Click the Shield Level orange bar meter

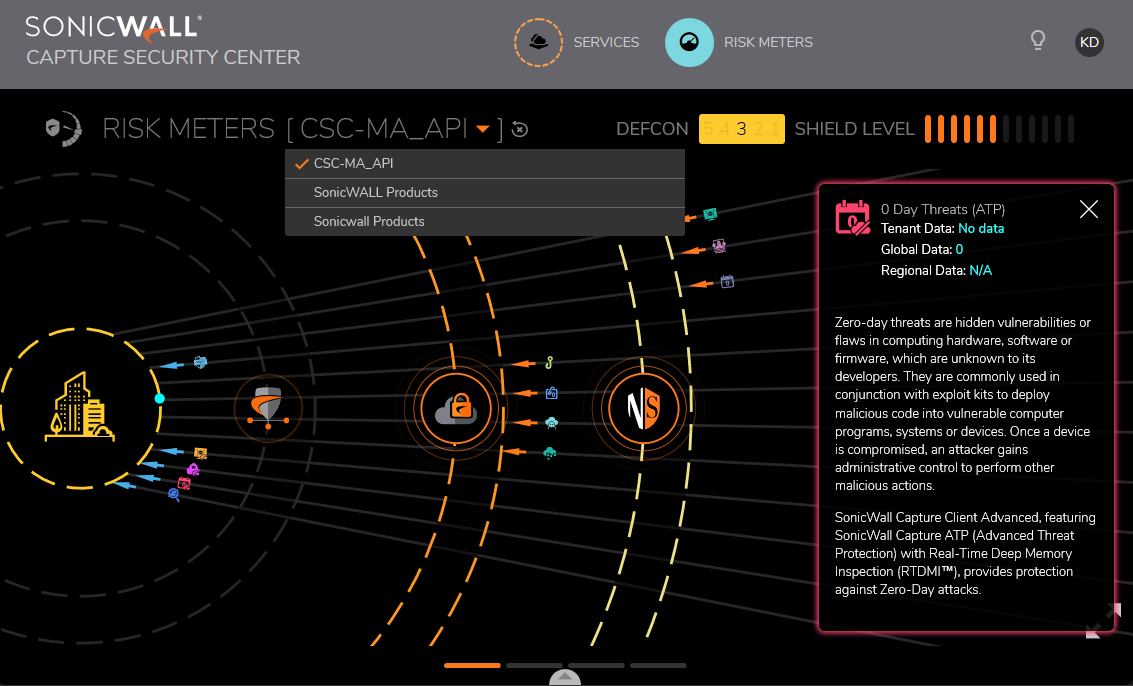click(999, 129)
